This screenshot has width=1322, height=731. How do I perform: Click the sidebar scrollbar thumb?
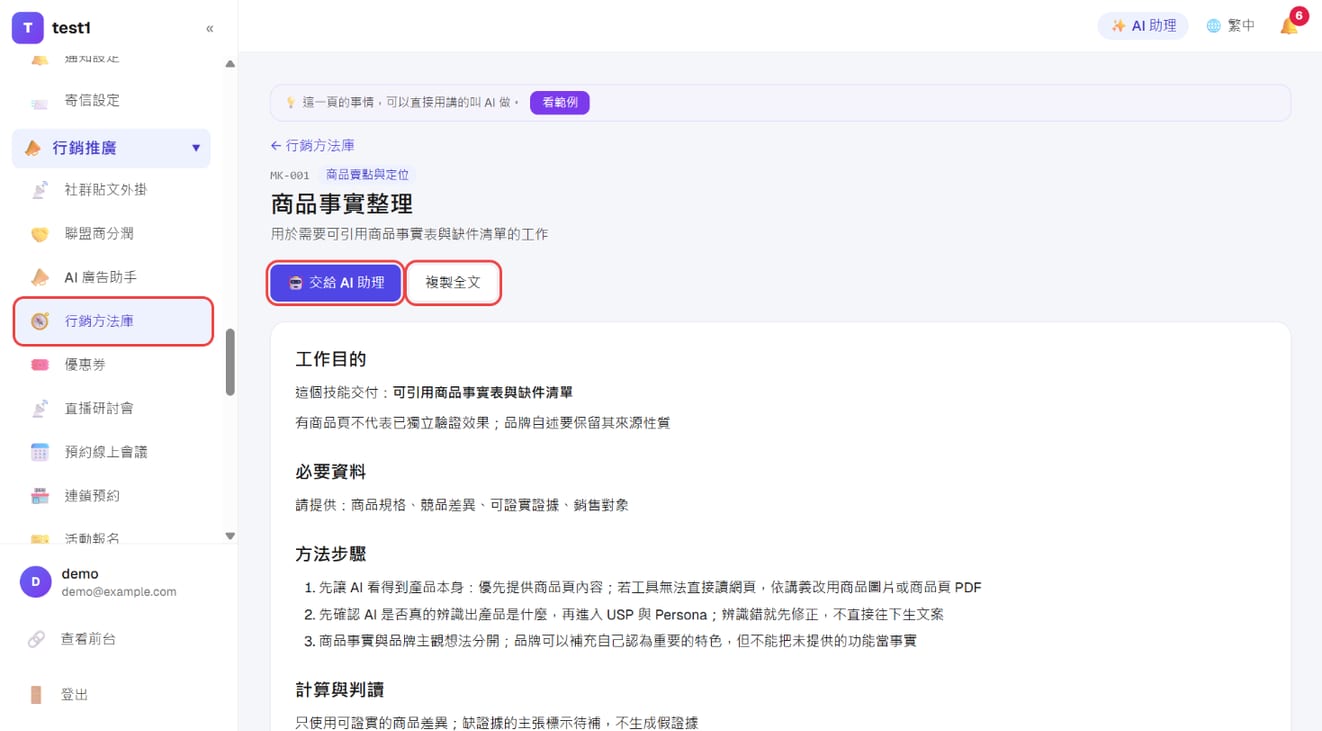230,362
